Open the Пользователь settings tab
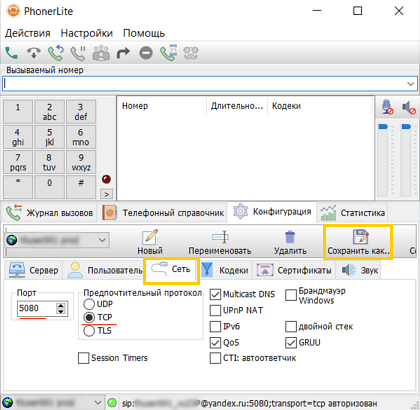 tap(105, 270)
